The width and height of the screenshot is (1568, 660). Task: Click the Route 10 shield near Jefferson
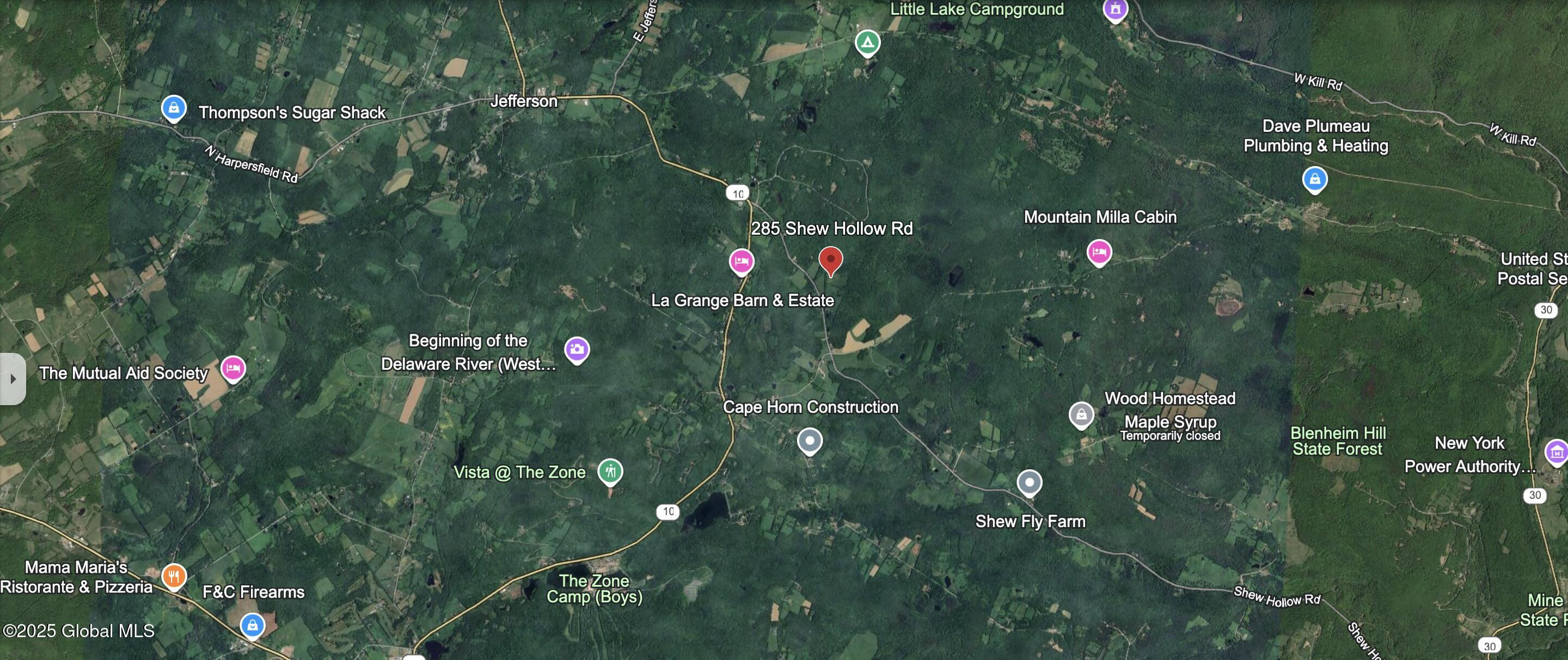[x=738, y=194]
